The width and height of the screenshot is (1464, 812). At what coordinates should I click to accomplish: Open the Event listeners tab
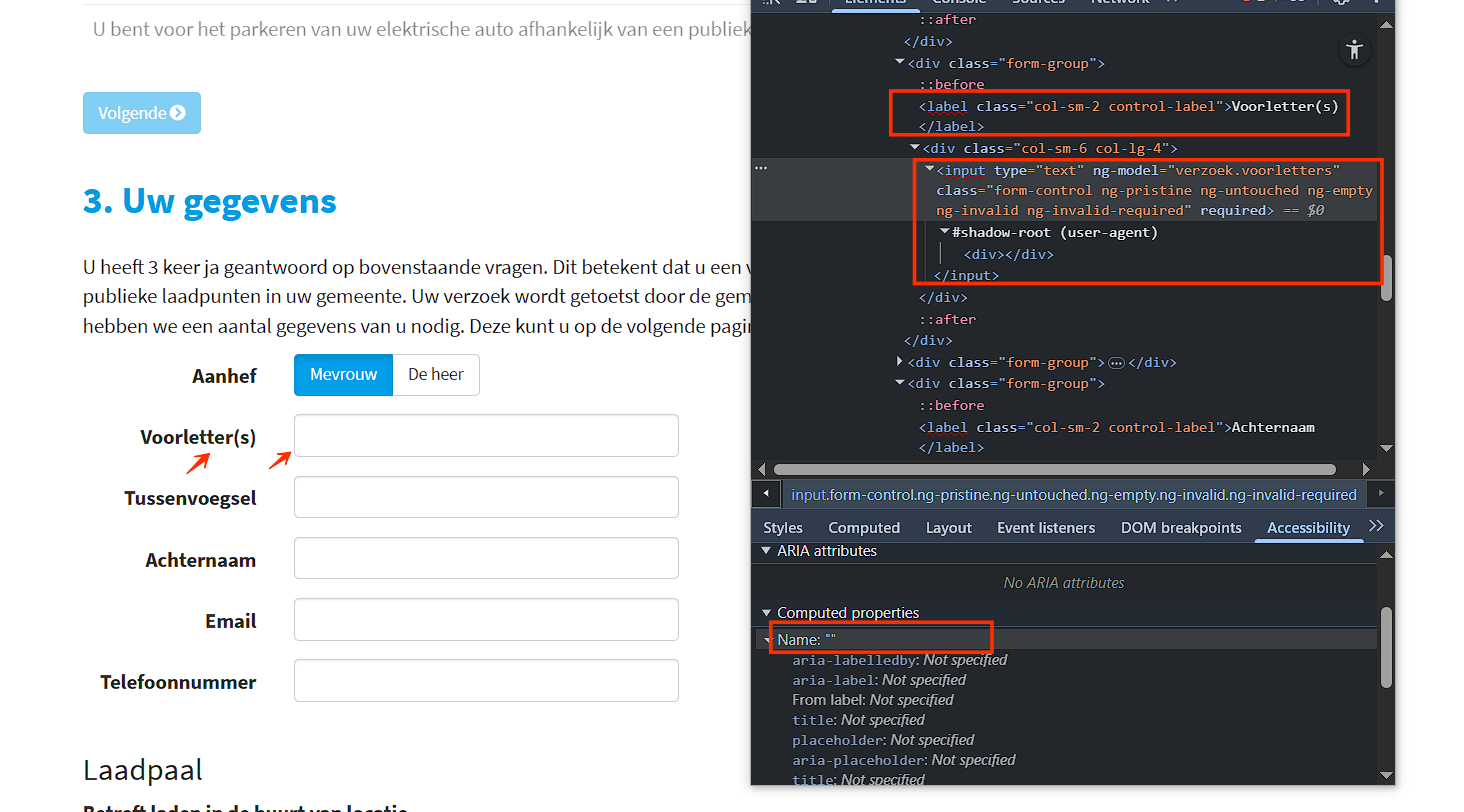pyautogui.click(x=1045, y=528)
